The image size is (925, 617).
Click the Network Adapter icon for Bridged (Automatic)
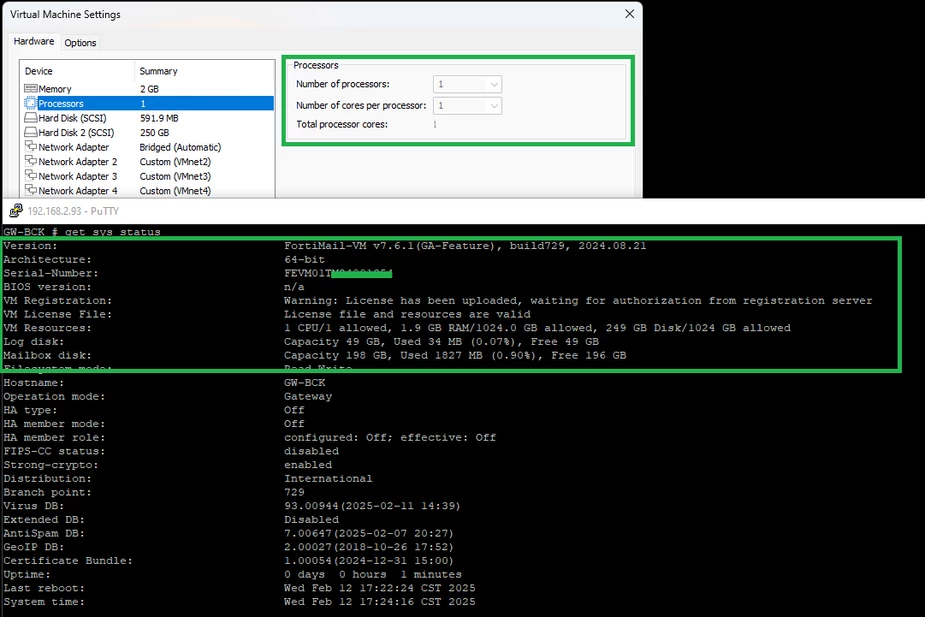(x=31, y=146)
